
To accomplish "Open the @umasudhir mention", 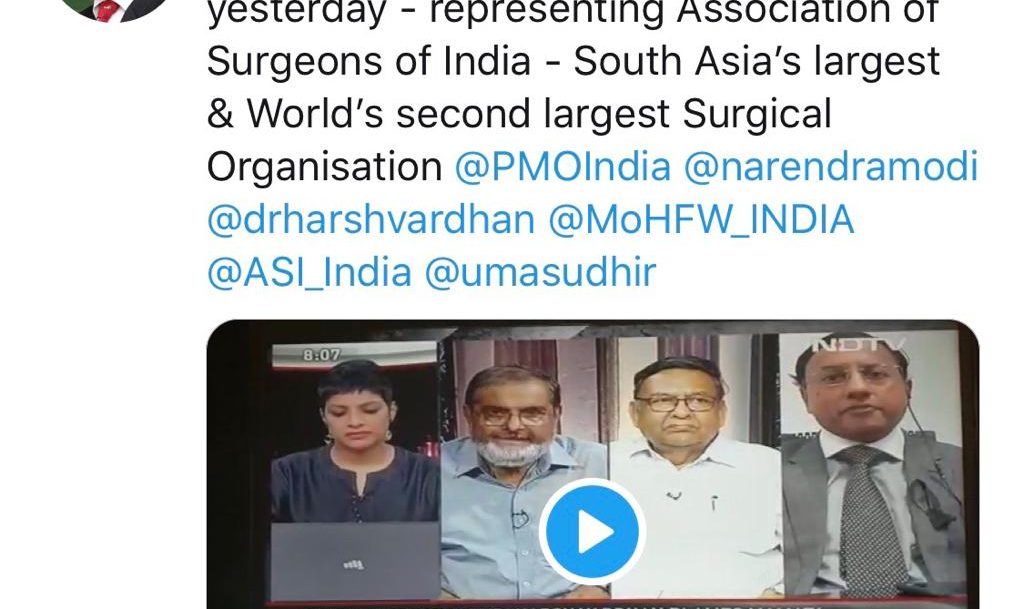I will 540,272.
